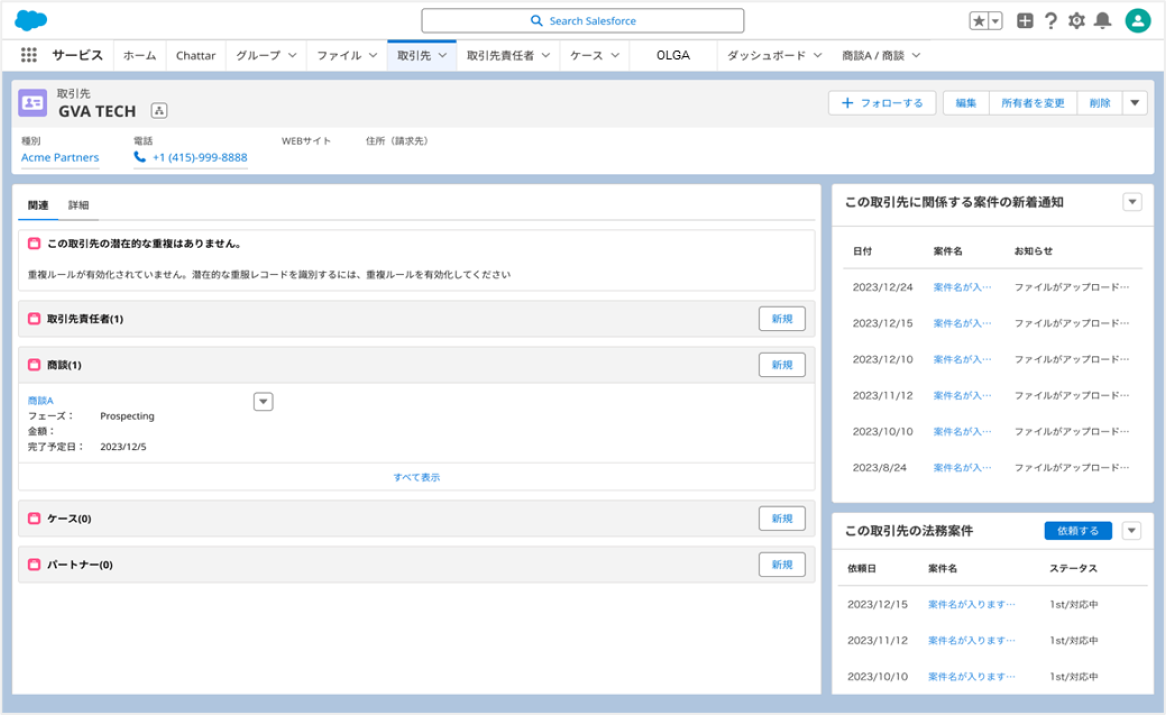Click the 所有者を変更 button
The height and width of the screenshot is (715, 1166).
point(1033,103)
